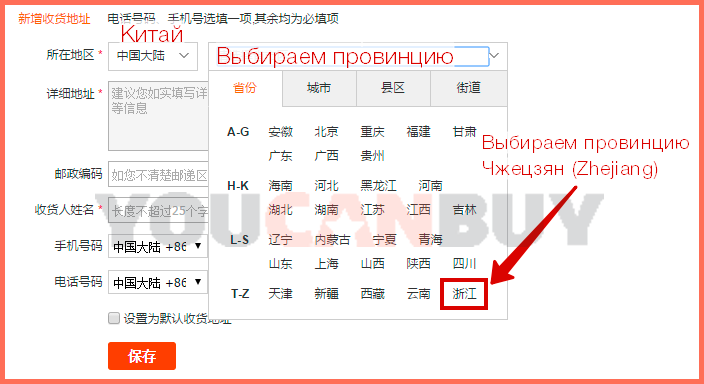Viewport: 704px width, 384px height.
Task: Expand the province selector dropdown arrow
Action: [x=494, y=56]
